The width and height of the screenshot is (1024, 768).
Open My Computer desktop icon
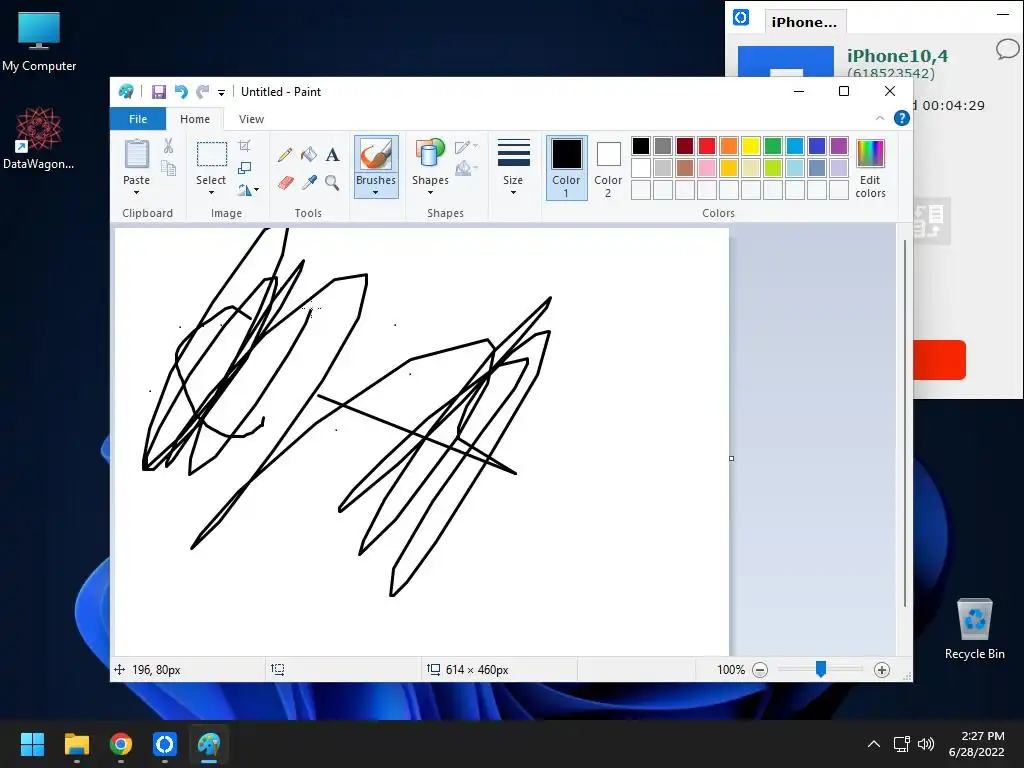coord(39,40)
